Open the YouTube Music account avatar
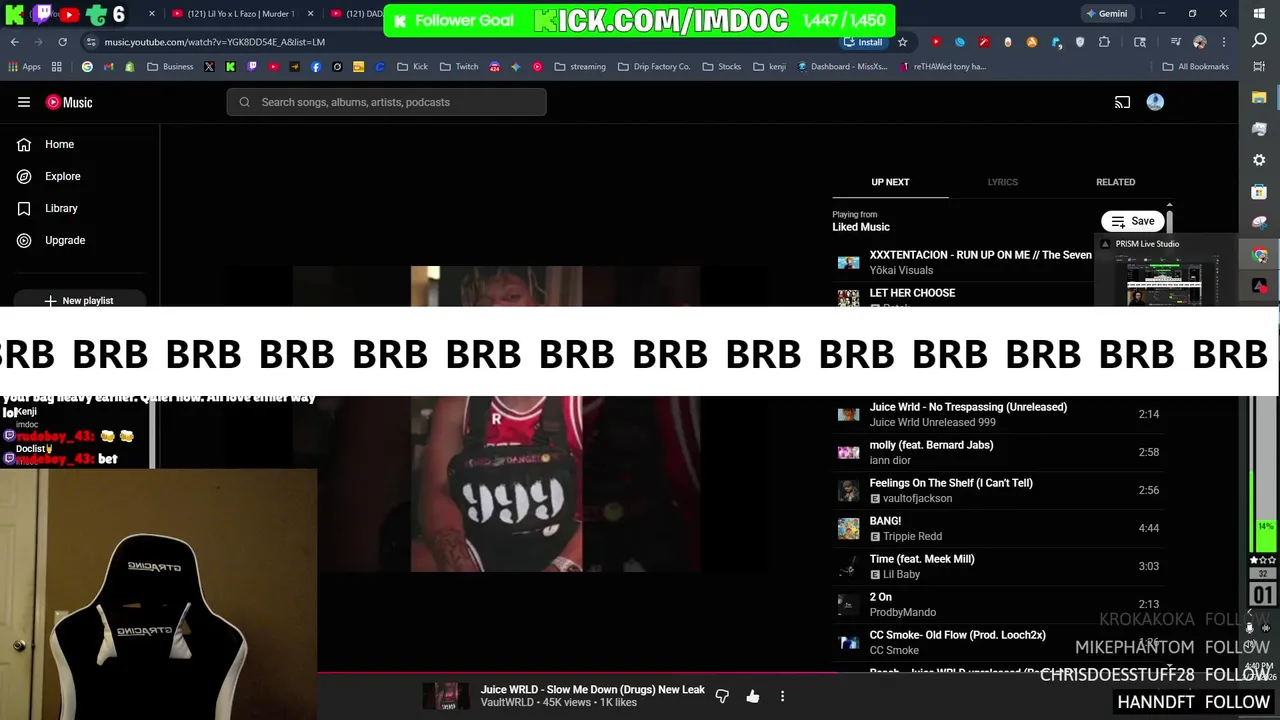 1155,102
